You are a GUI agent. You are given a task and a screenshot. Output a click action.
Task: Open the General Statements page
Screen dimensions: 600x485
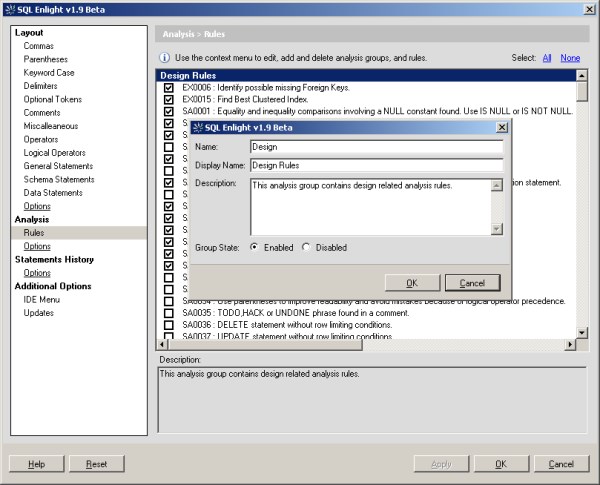coord(59,166)
